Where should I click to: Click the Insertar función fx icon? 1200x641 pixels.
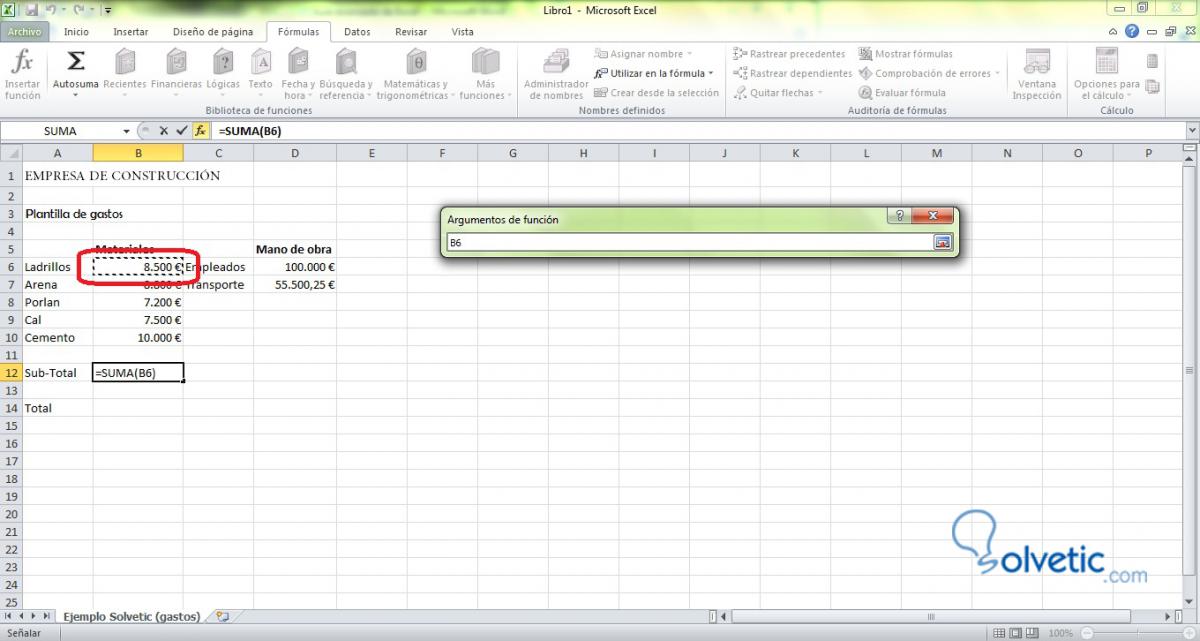click(x=22, y=62)
